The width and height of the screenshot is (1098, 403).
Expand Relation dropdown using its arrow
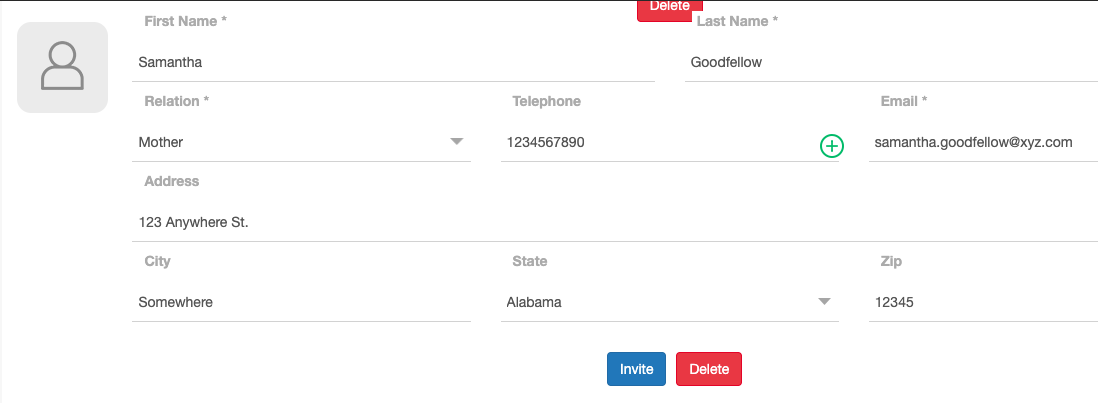457,142
